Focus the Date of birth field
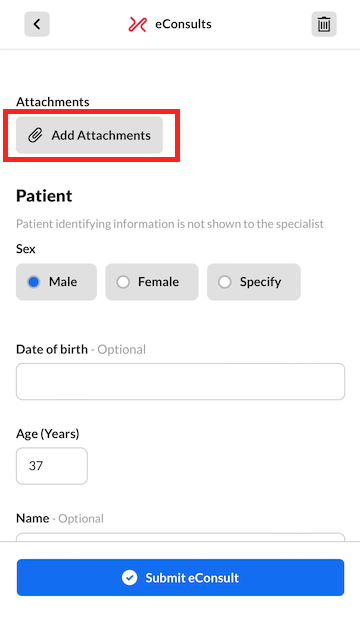Screen dimensions: 360x622 pyautogui.click(x=180, y=382)
